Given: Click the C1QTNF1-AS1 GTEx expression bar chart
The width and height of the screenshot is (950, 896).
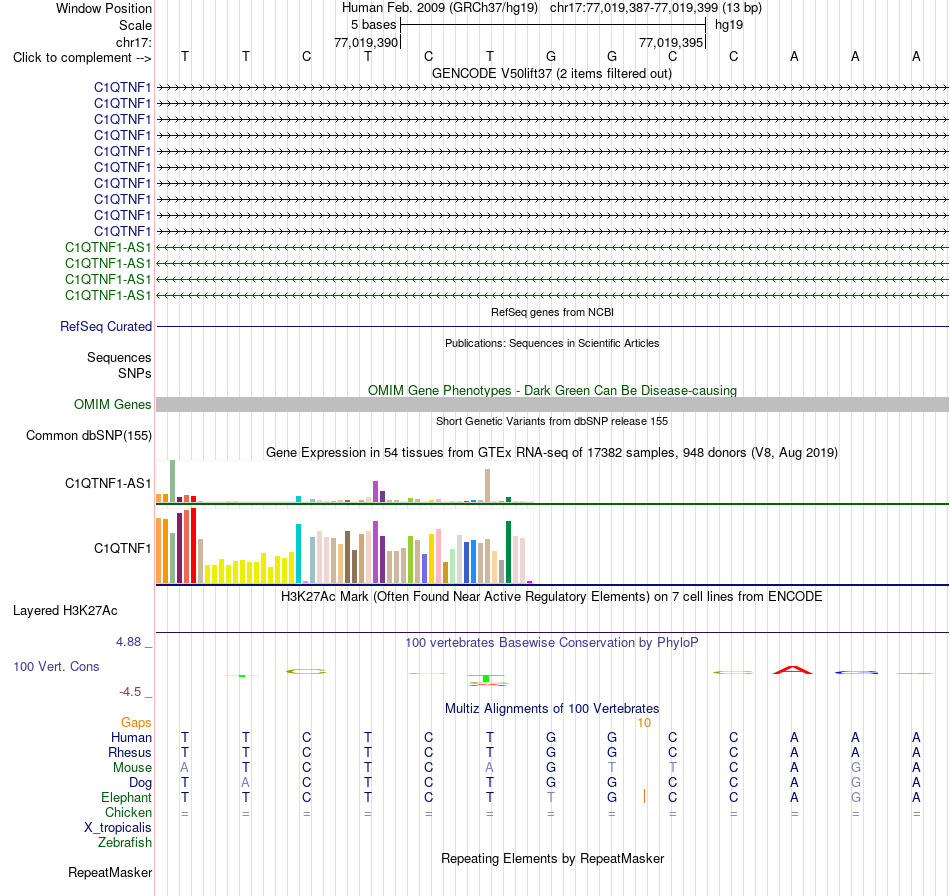Looking at the screenshot, I should point(344,482).
